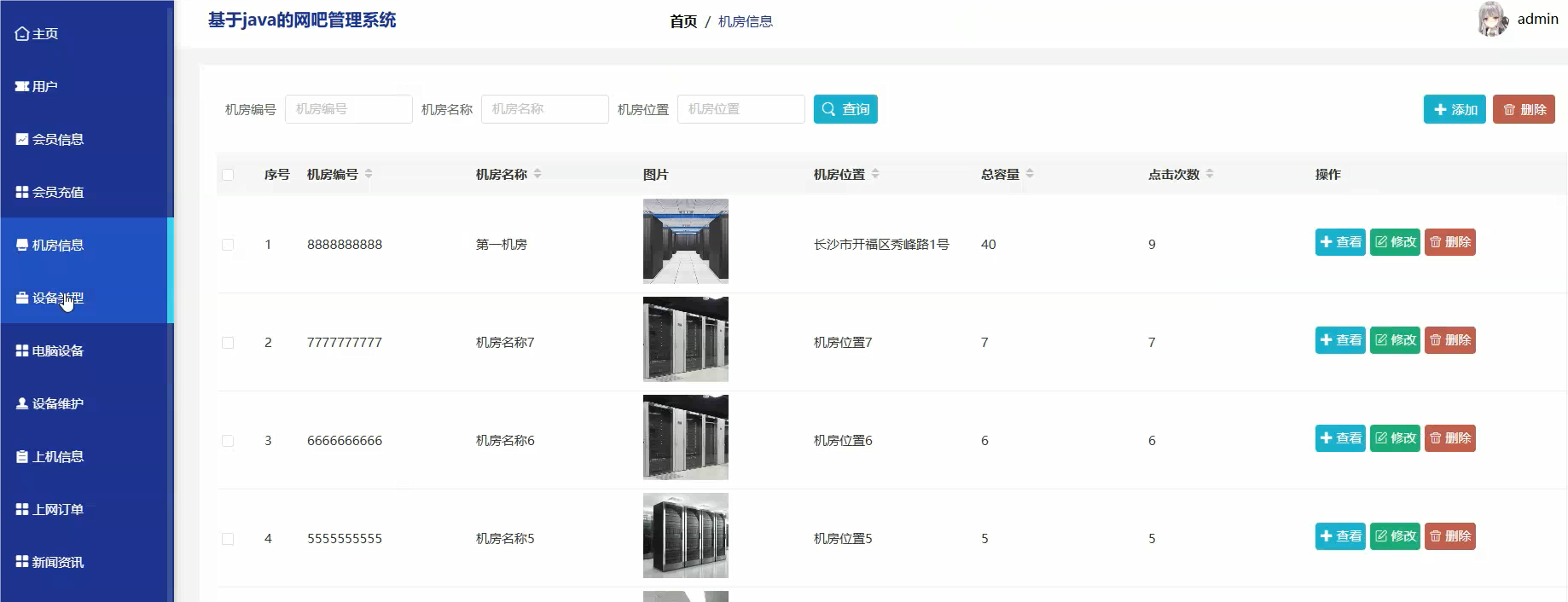Sort by 机房位置 column arrows

875,174
